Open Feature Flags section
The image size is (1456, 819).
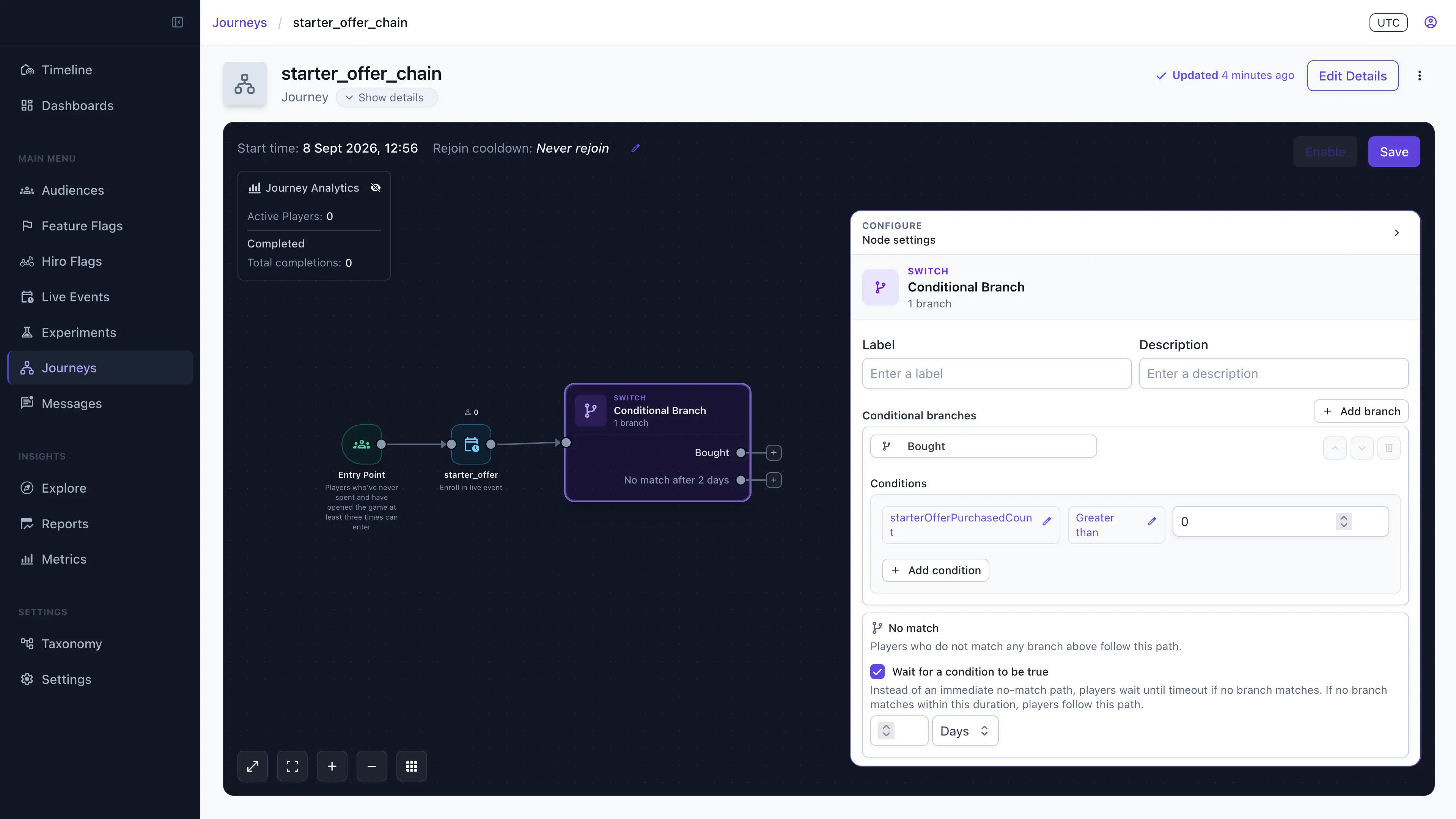click(100, 226)
